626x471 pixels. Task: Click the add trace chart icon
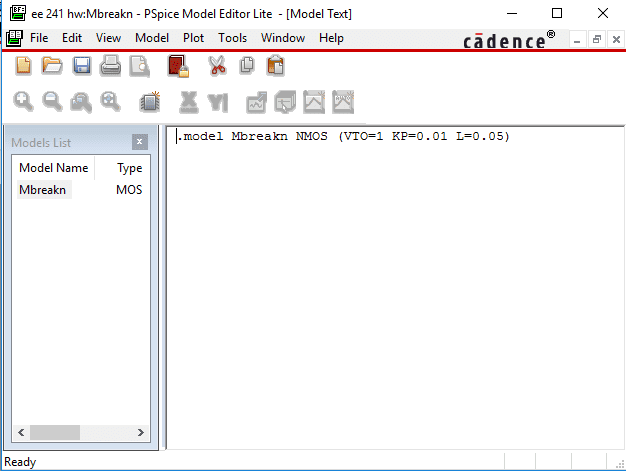256,103
